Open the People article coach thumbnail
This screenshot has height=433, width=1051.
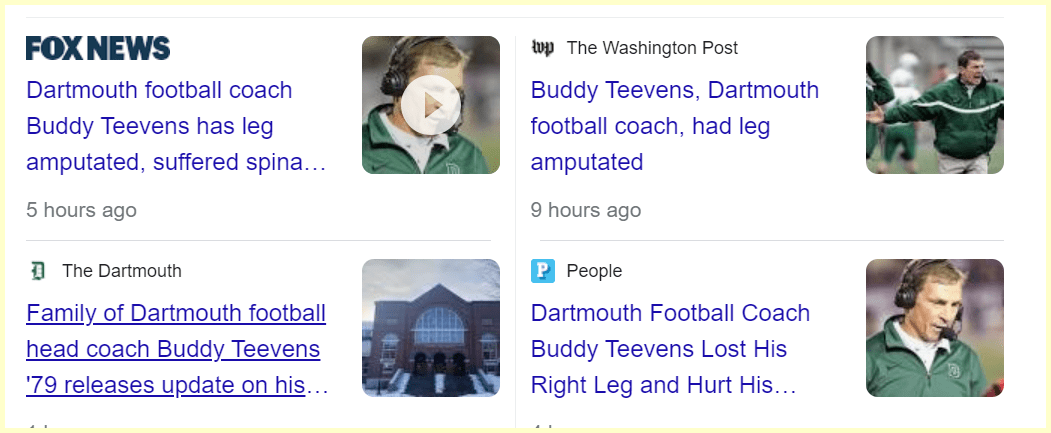[x=934, y=328]
